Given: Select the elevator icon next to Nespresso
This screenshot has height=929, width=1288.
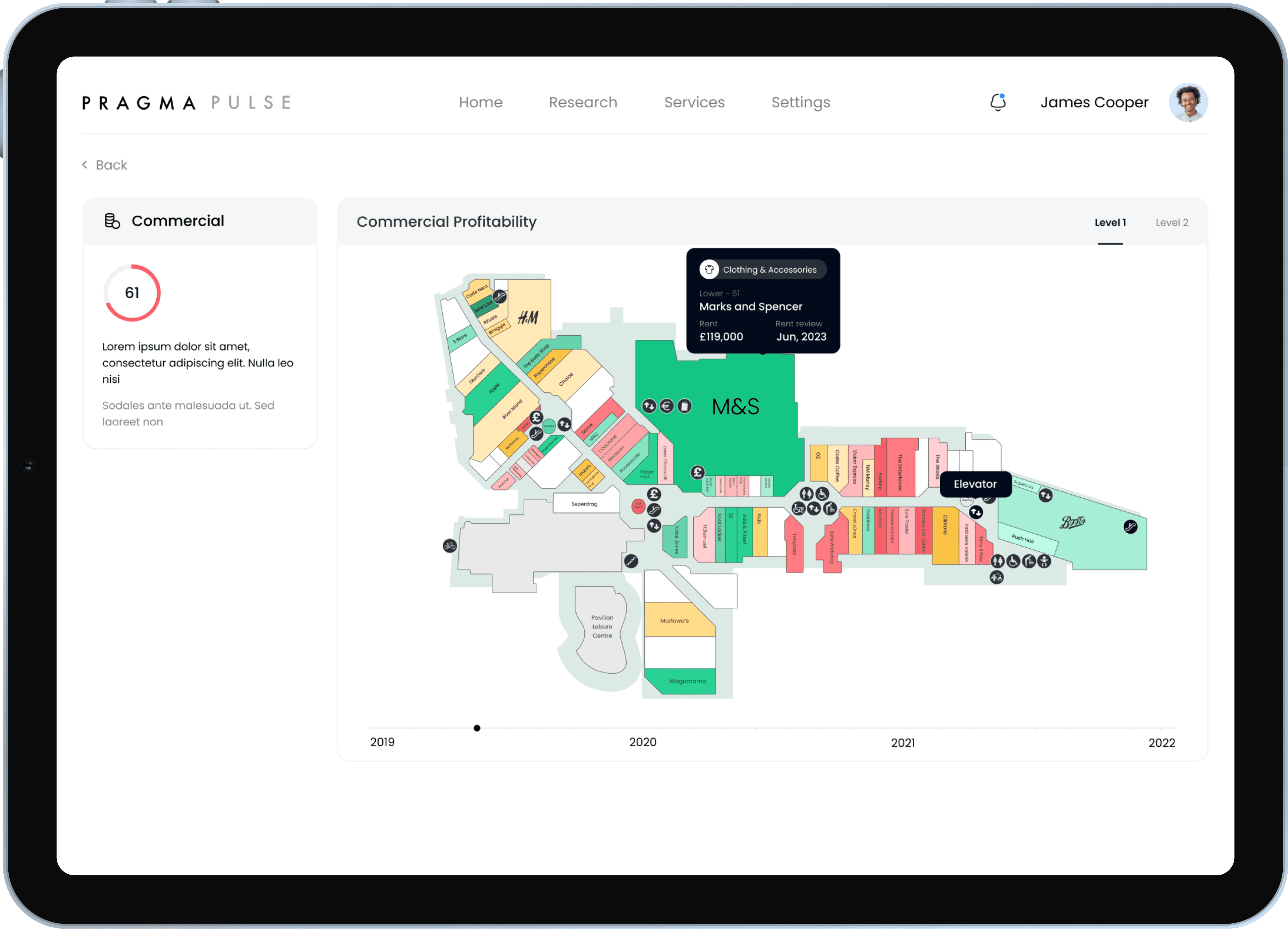Looking at the screenshot, I should [x=564, y=424].
